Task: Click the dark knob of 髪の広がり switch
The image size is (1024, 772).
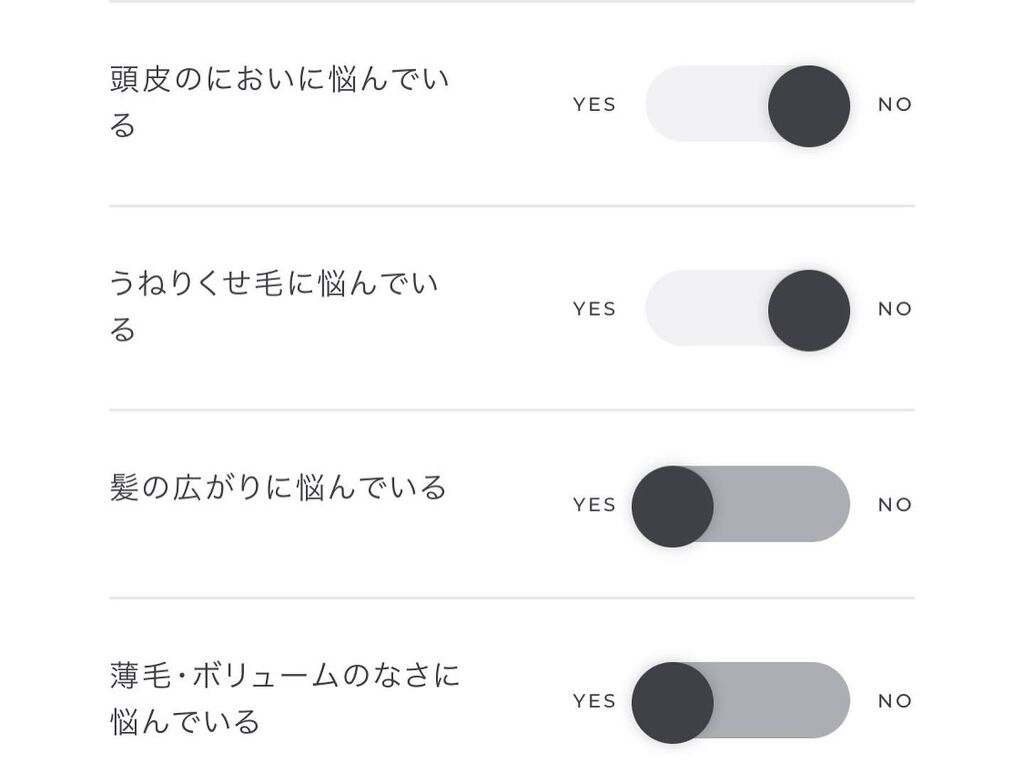Action: click(x=673, y=505)
